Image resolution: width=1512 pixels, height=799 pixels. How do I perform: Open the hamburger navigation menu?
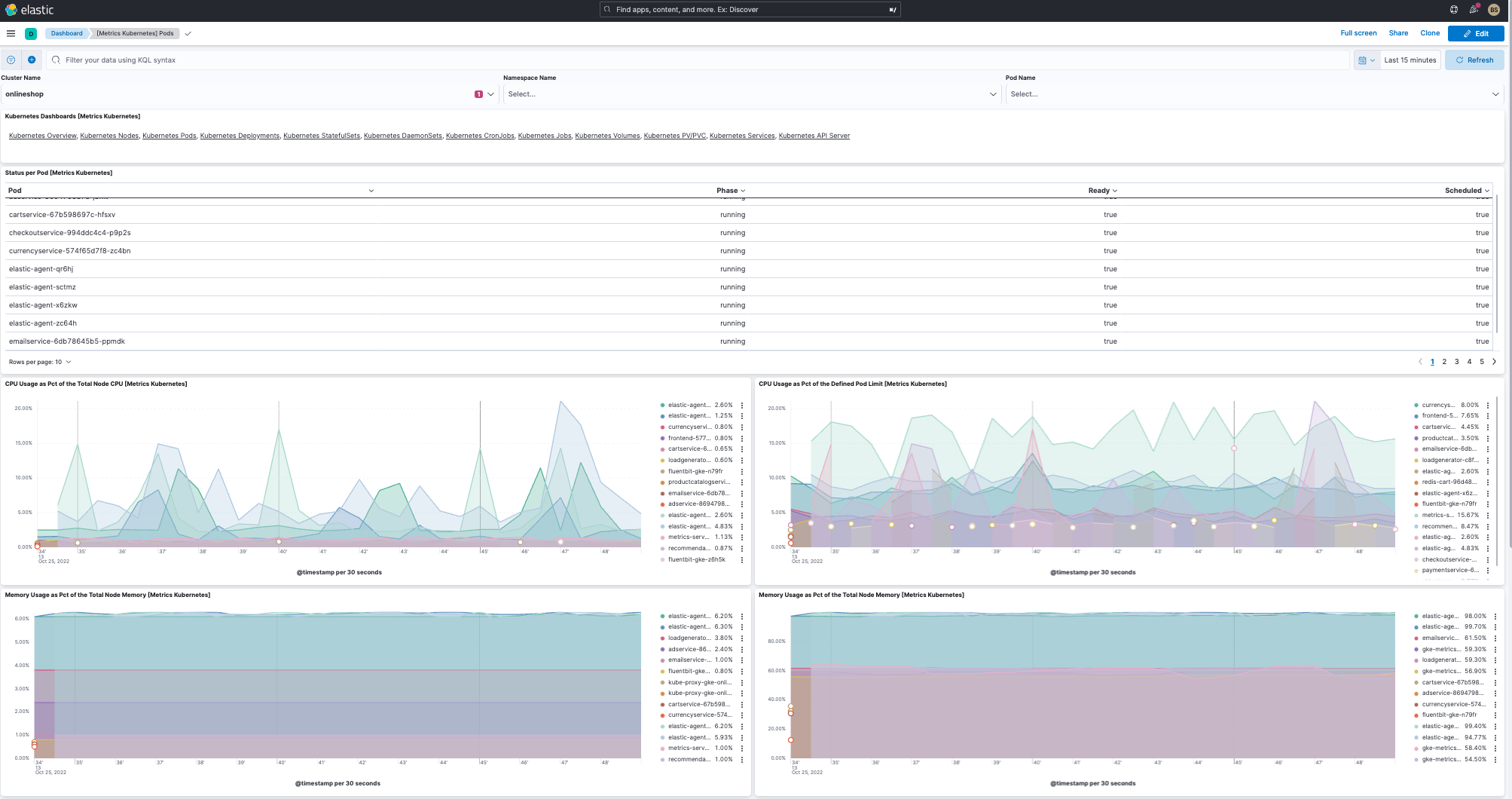(11, 33)
